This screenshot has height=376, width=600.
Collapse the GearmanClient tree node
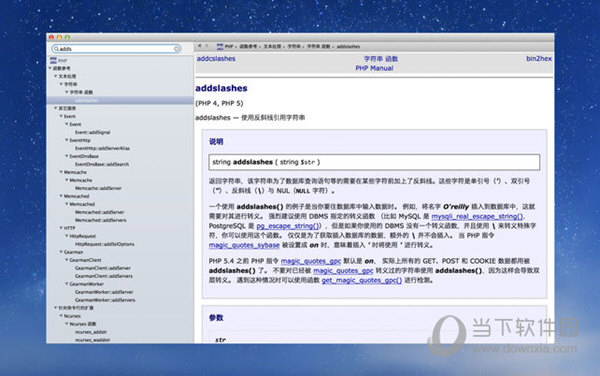(x=67, y=260)
